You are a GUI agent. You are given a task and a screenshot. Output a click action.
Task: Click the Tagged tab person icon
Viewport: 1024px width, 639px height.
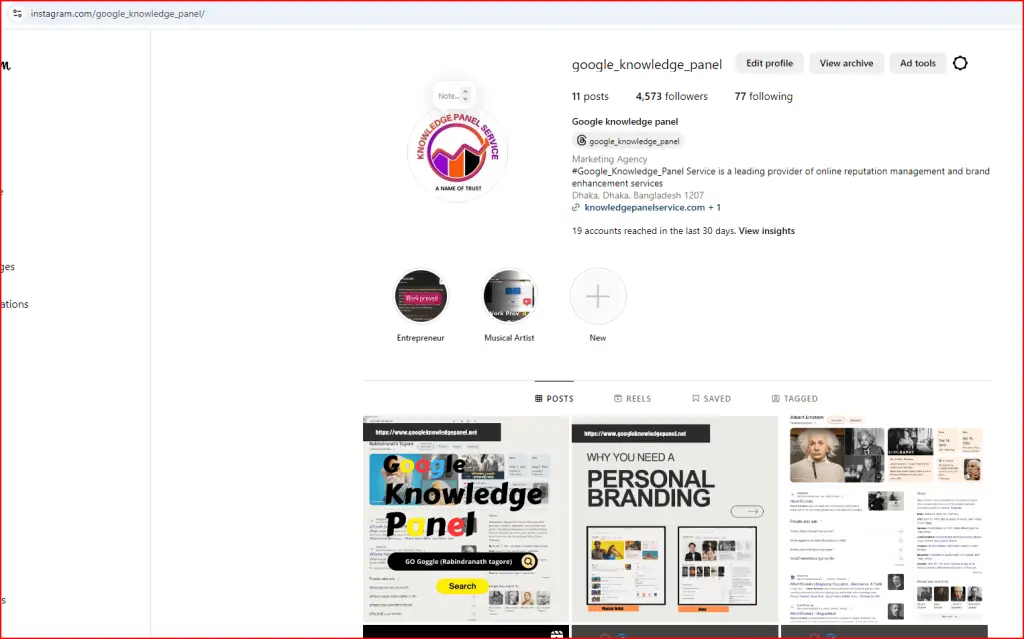776,399
